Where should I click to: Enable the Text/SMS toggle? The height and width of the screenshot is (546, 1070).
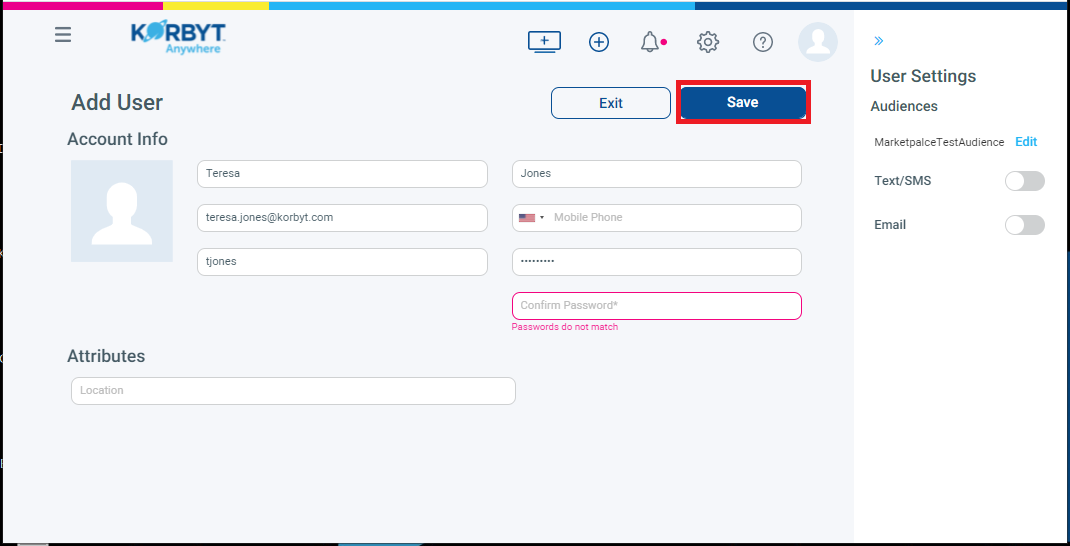(1024, 181)
